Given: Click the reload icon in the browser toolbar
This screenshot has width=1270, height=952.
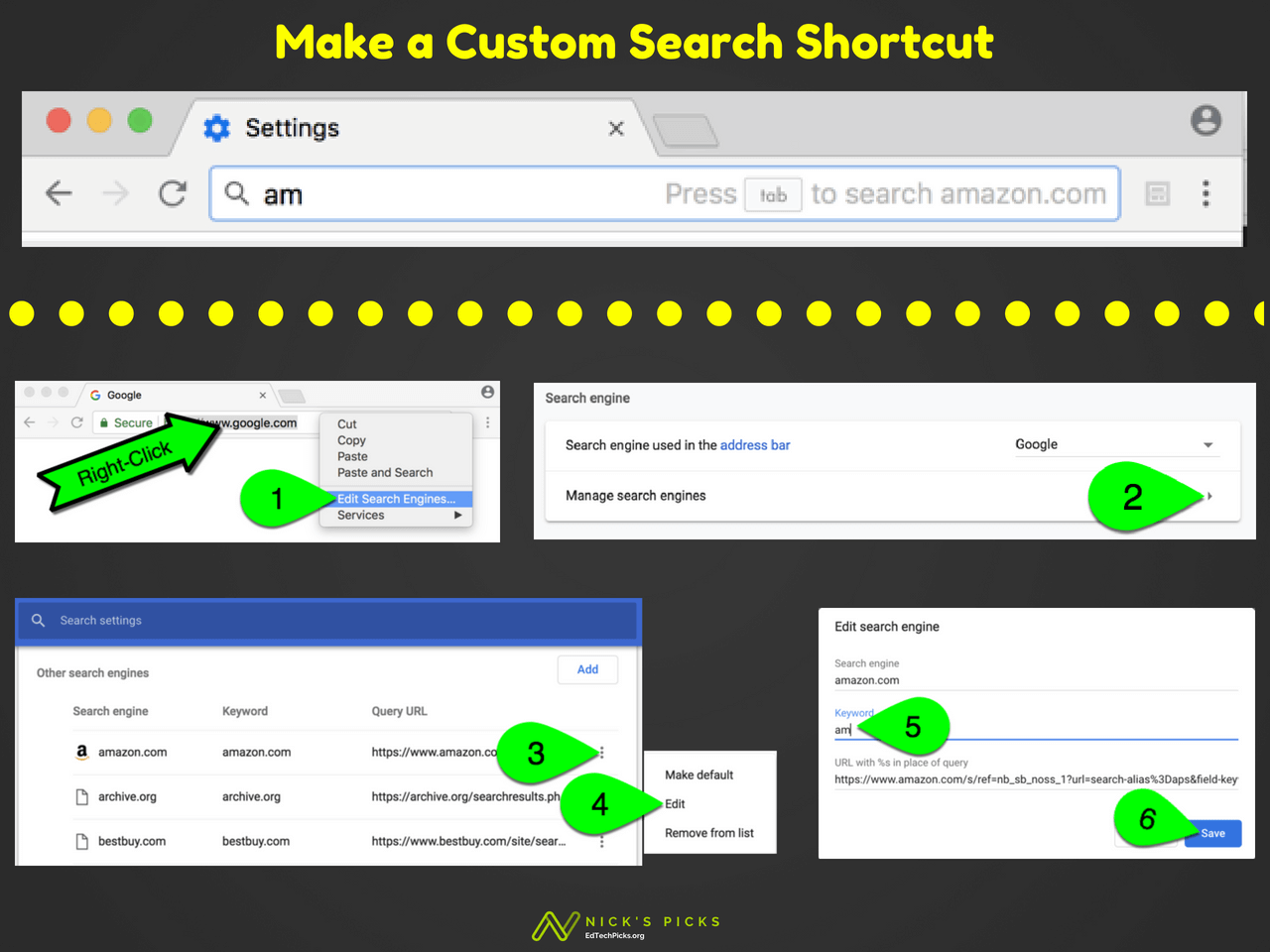Looking at the screenshot, I should coord(172,193).
